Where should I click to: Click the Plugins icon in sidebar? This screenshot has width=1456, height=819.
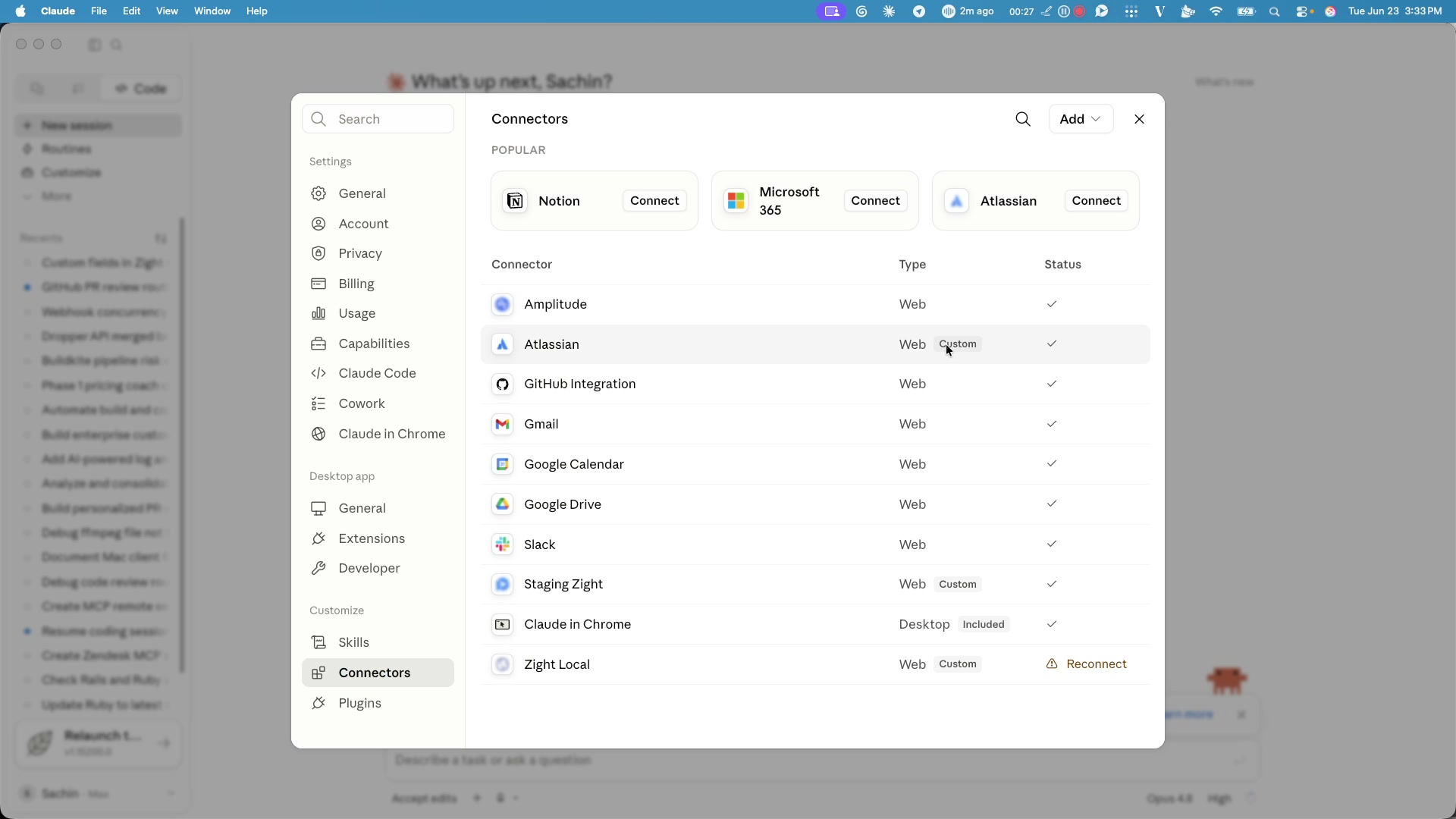[x=318, y=703]
